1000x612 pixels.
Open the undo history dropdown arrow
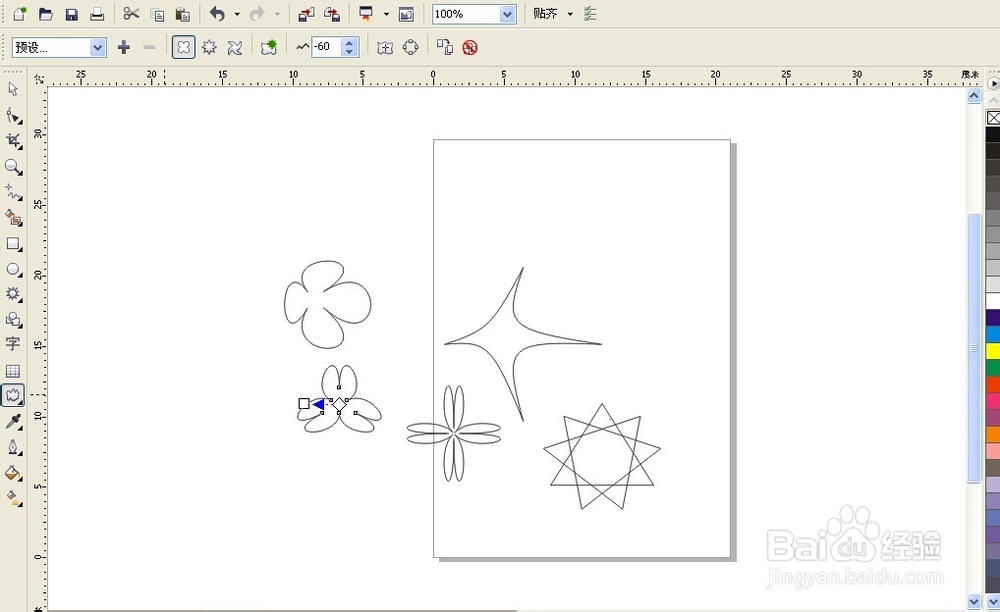(x=237, y=13)
